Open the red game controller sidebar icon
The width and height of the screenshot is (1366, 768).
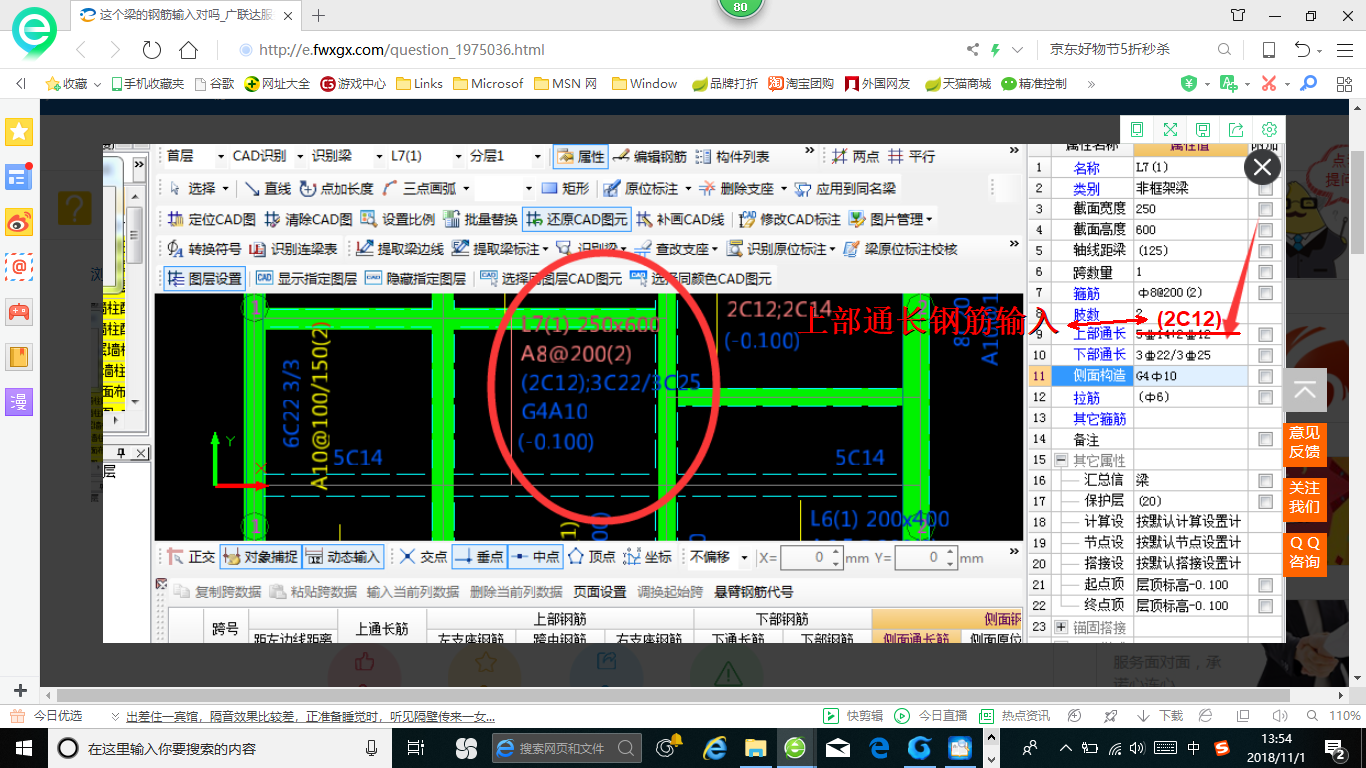pos(19,312)
